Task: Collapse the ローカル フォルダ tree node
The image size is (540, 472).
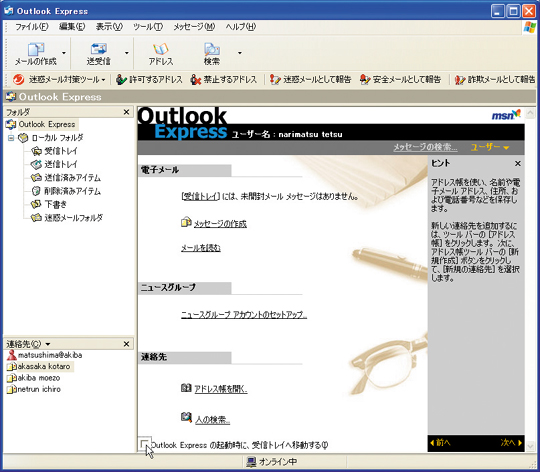Action: point(11,138)
